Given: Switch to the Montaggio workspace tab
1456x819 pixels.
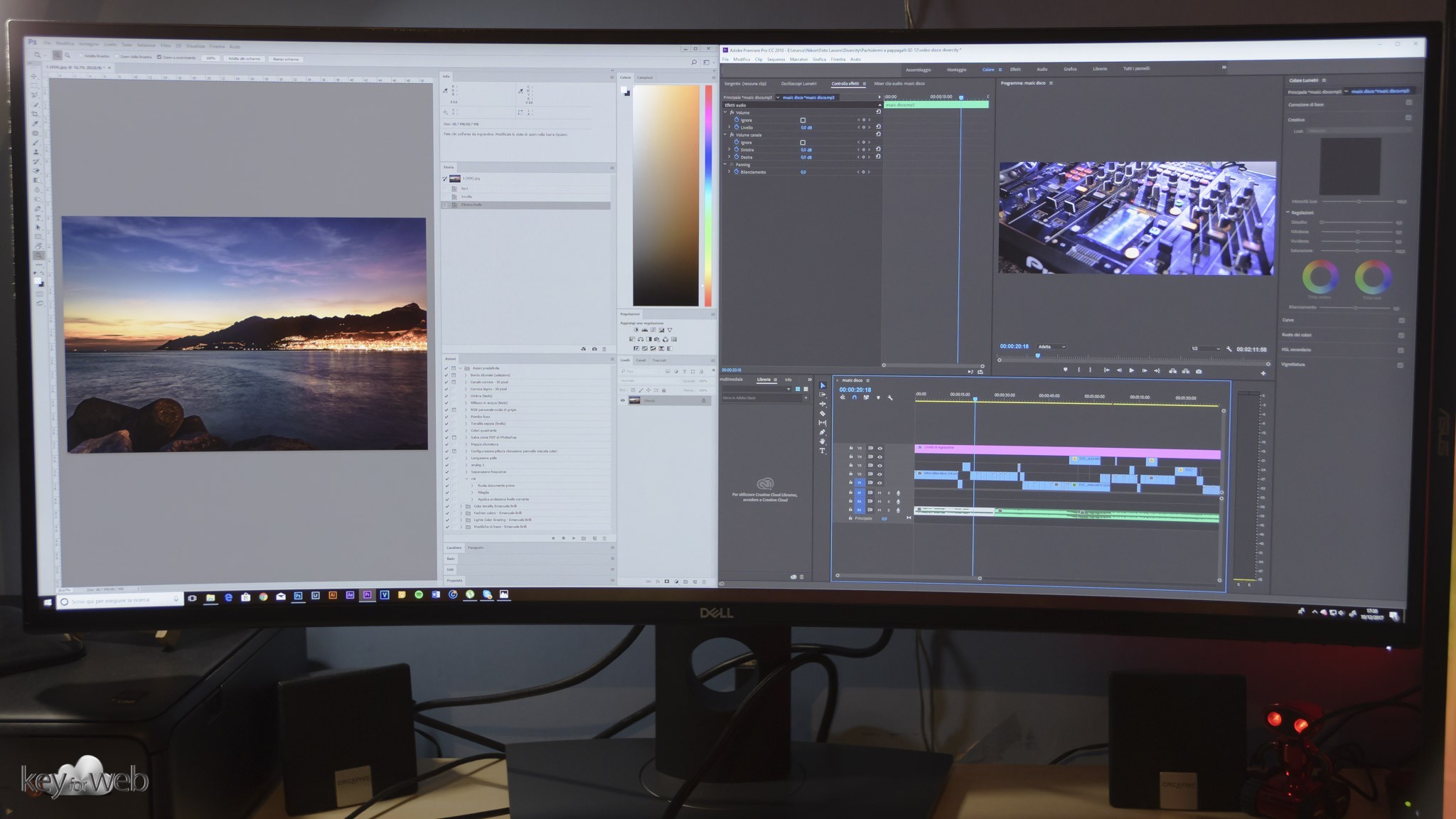Looking at the screenshot, I should 956,70.
